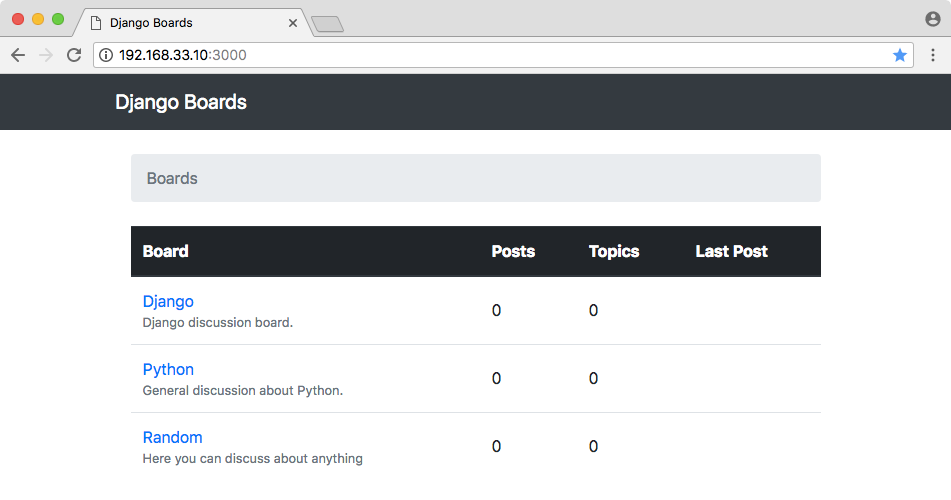
Task: Click the Board column header
Action: [166, 251]
